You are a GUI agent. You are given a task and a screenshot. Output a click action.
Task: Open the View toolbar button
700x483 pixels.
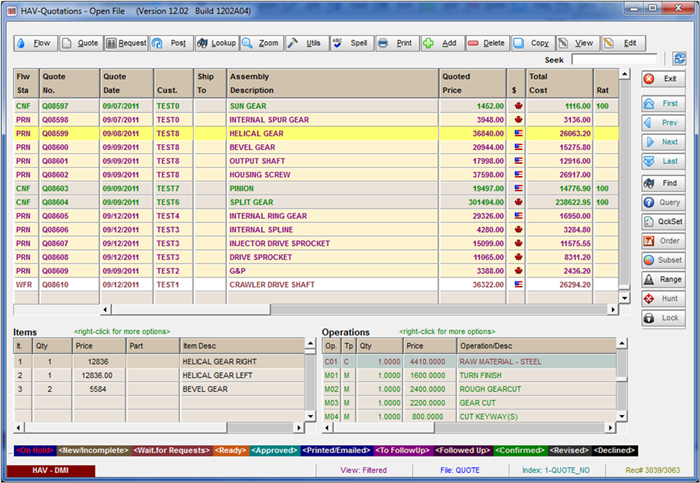(579, 43)
